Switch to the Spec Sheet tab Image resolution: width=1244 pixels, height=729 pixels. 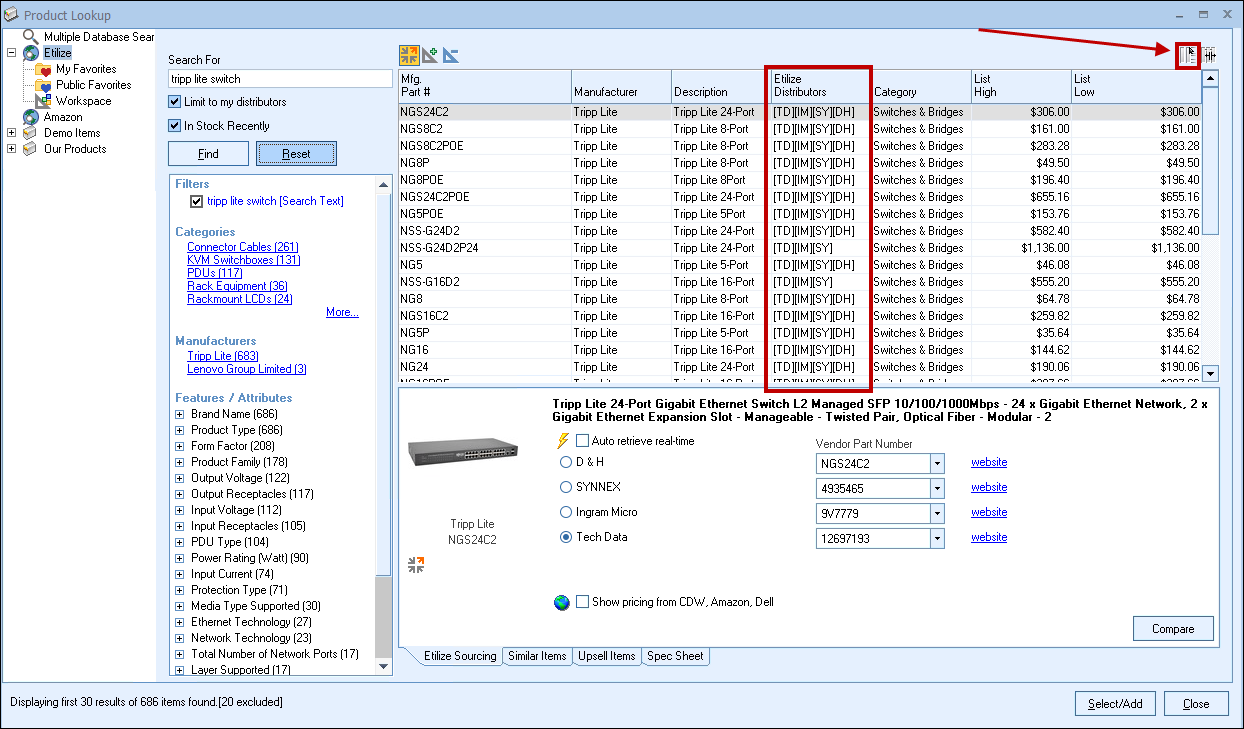675,656
